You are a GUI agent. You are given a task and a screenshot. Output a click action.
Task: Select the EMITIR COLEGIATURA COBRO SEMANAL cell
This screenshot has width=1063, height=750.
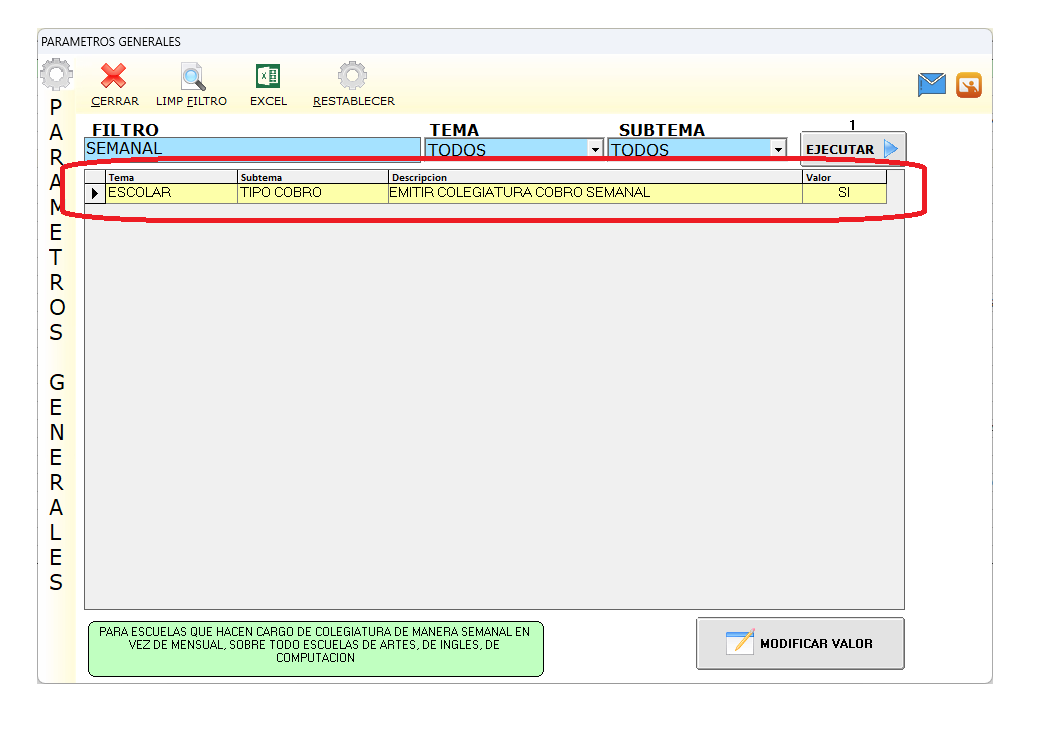594,193
